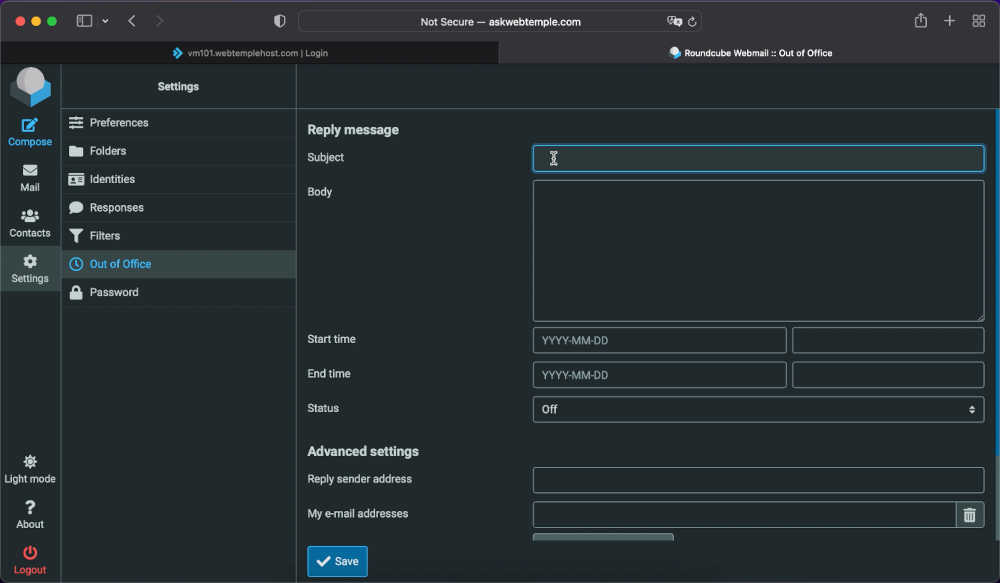This screenshot has height=583, width=1000.
Task: Select Roundcube Webmail Out of Office tab
Action: pos(749,53)
